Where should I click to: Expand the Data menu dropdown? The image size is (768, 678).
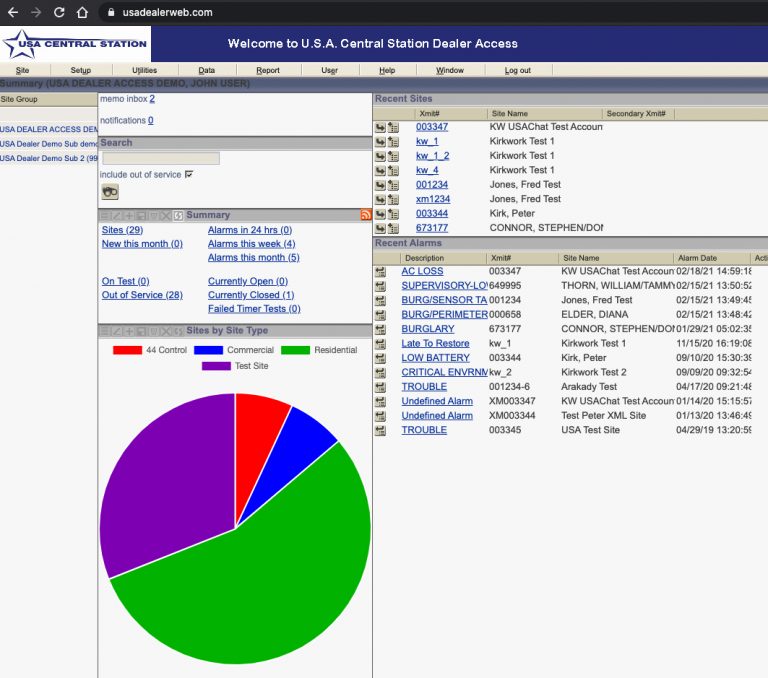point(207,70)
